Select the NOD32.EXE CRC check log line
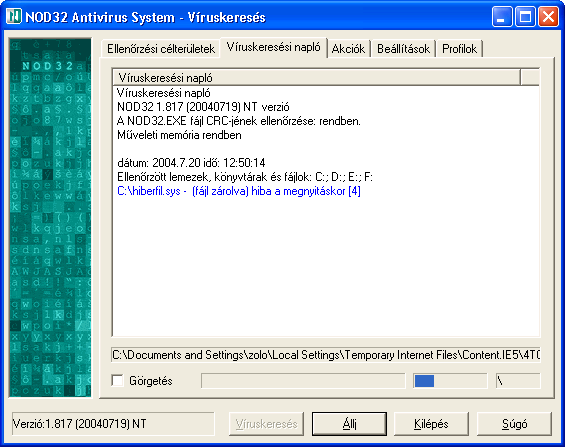The image size is (565, 447). pyautogui.click(x=239, y=121)
